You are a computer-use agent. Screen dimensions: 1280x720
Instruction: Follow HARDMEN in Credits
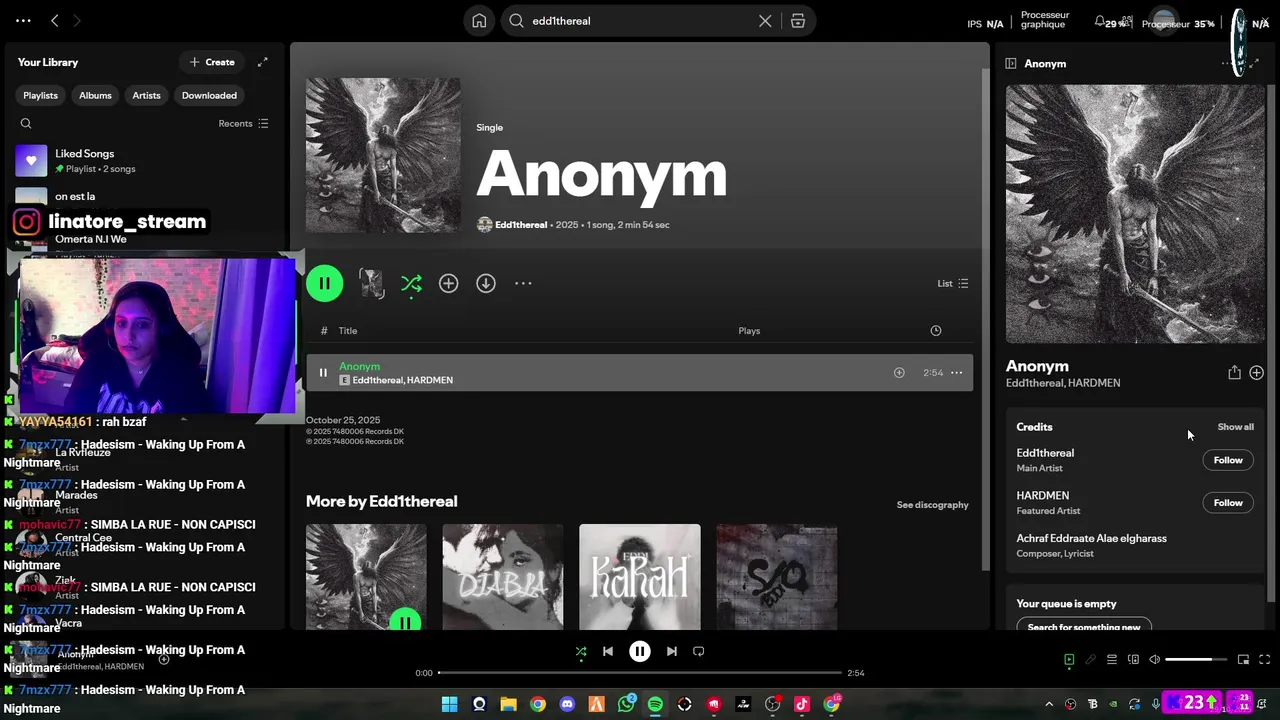(1228, 503)
